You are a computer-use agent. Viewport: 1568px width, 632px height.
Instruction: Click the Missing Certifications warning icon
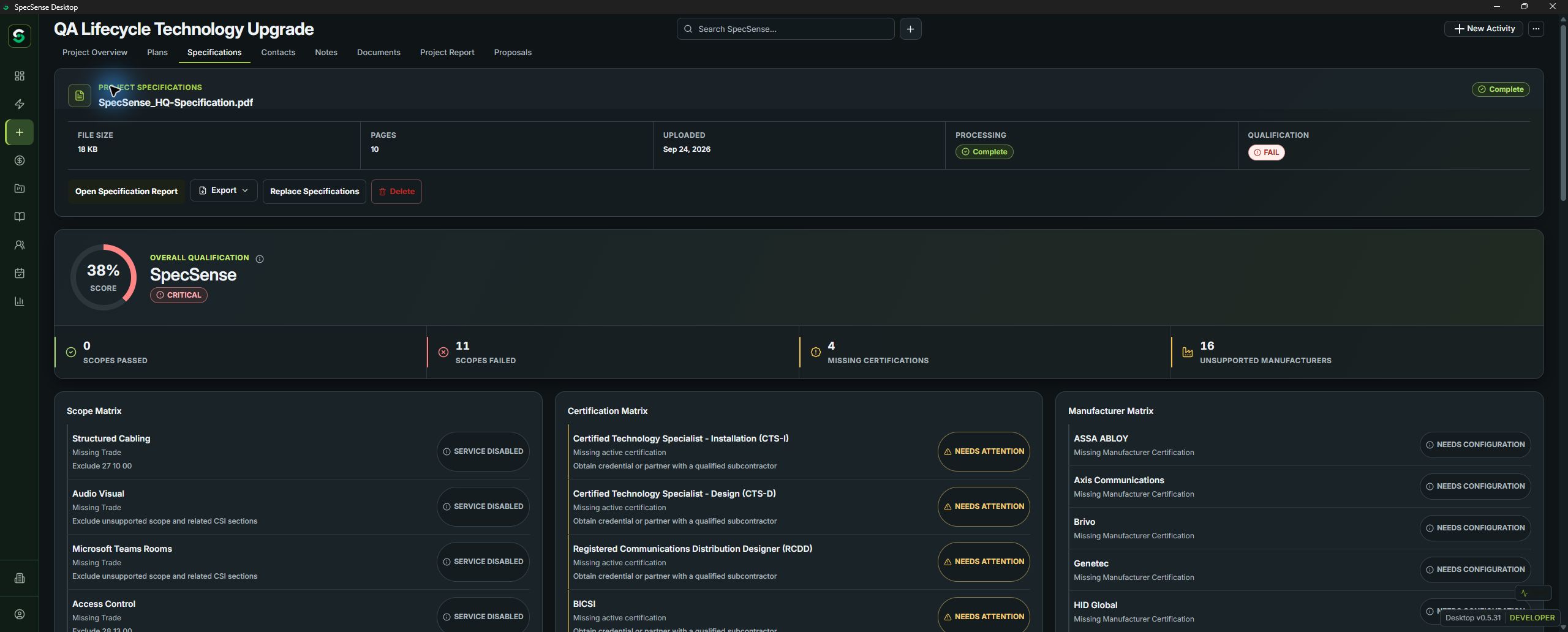[x=816, y=352]
